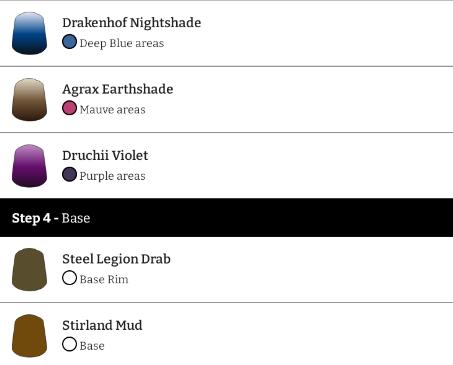Select the blue circle beside Deep Blue areas

click(69, 42)
